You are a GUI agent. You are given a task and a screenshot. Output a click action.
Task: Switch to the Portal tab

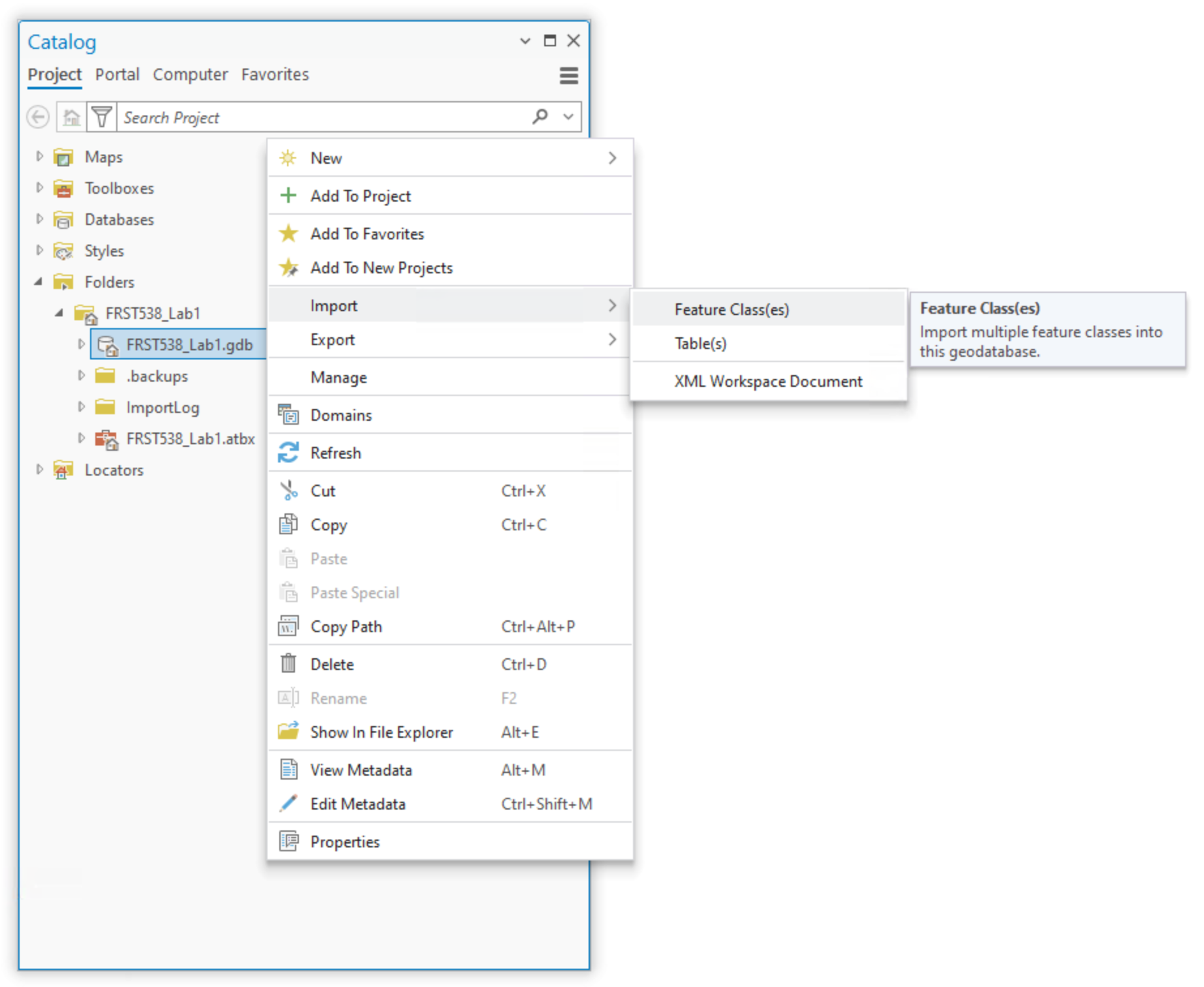click(x=117, y=74)
